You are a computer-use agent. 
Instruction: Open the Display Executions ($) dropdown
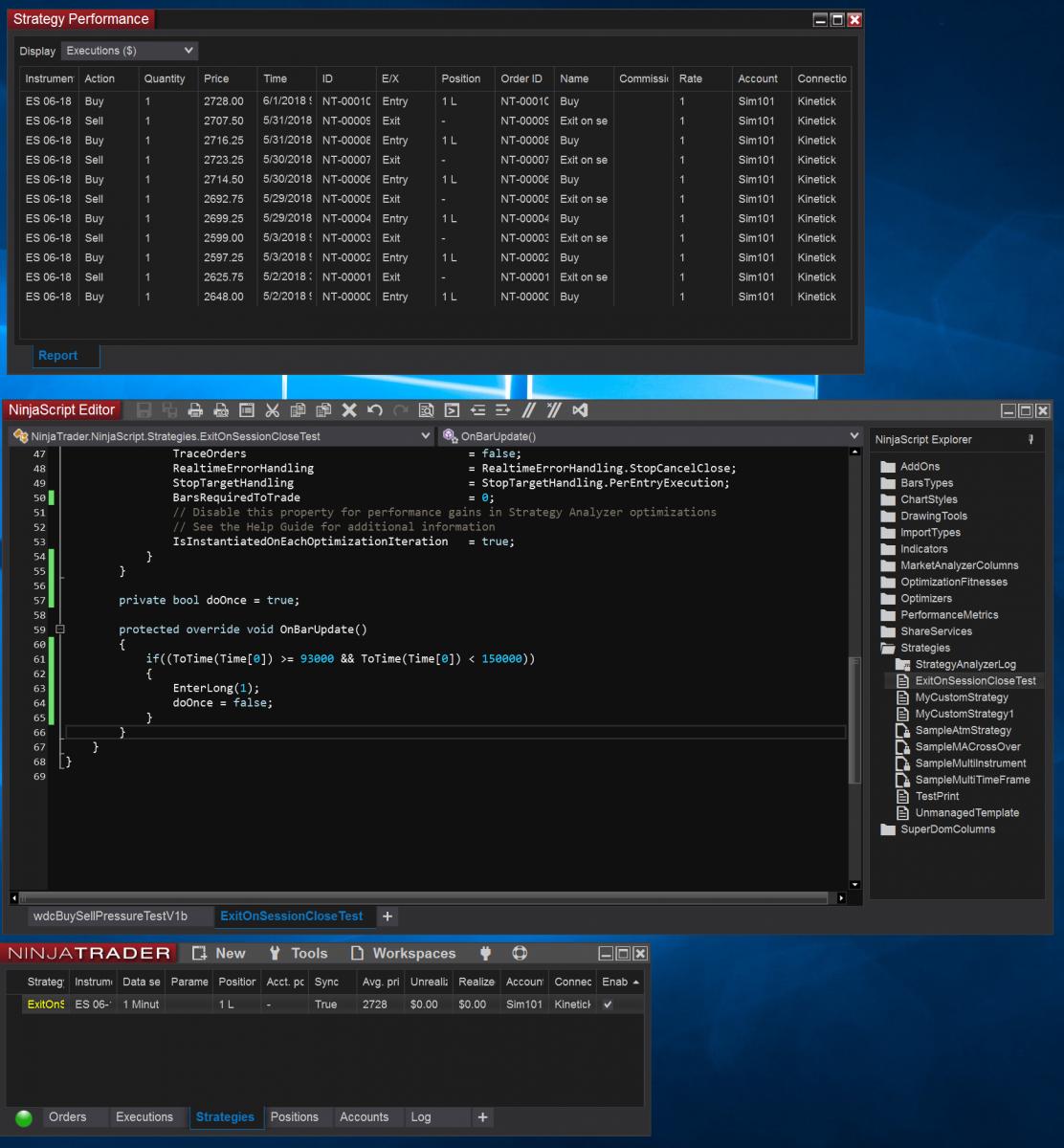[x=129, y=51]
